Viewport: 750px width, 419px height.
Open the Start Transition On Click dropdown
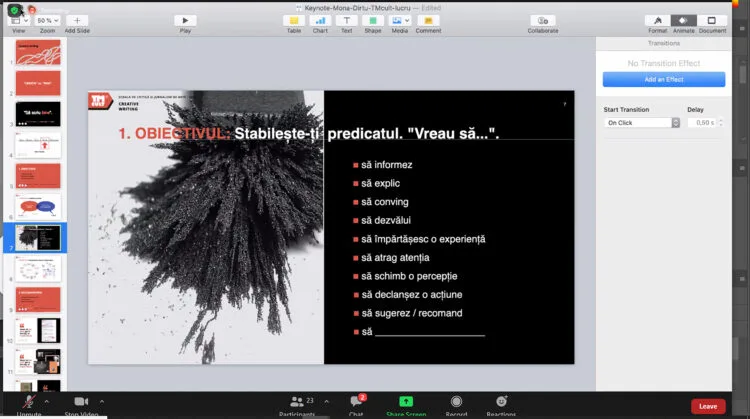[x=641, y=123]
